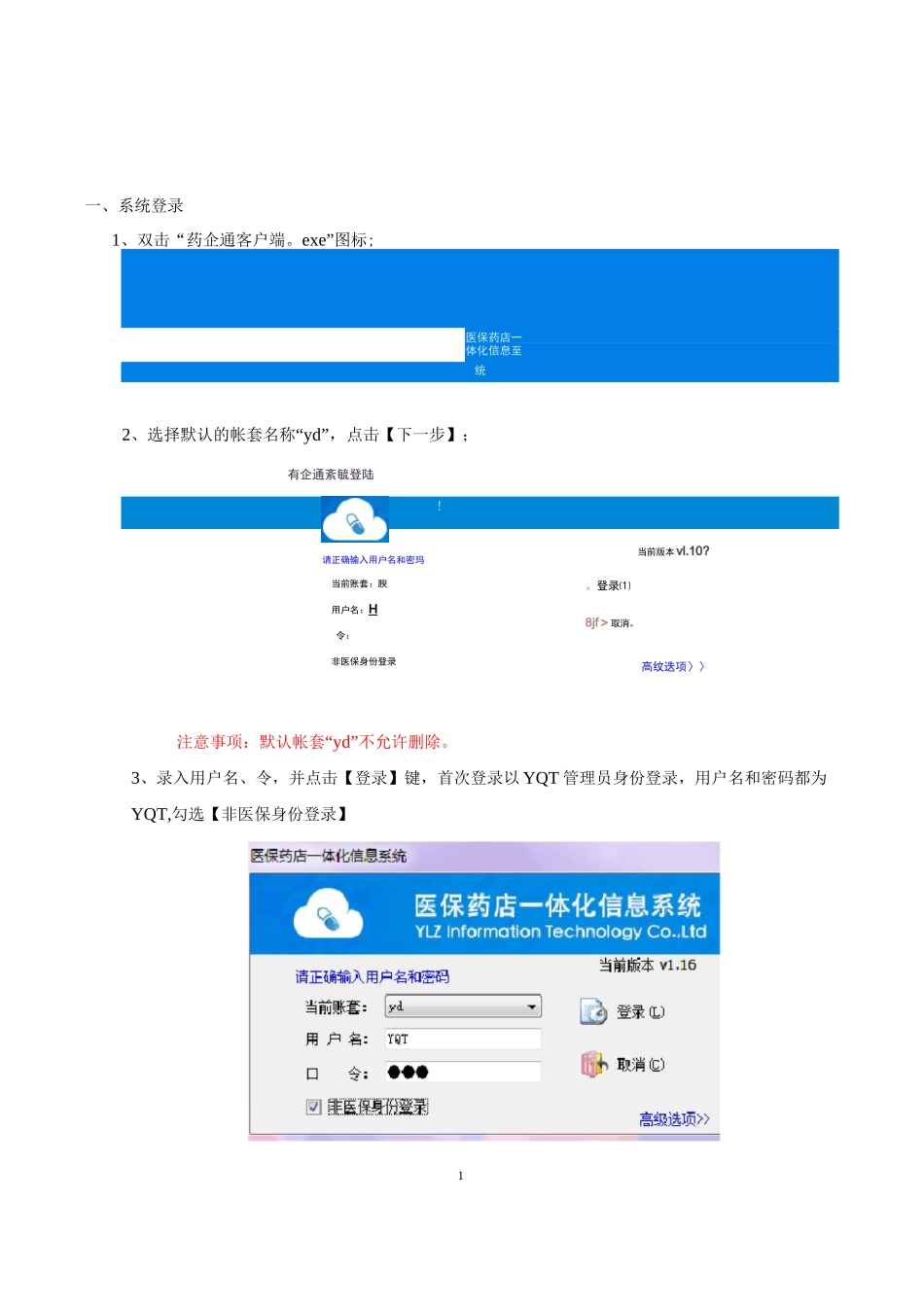Click the 高纹选项〉〉 link in the v1.10 dialog

(x=673, y=667)
